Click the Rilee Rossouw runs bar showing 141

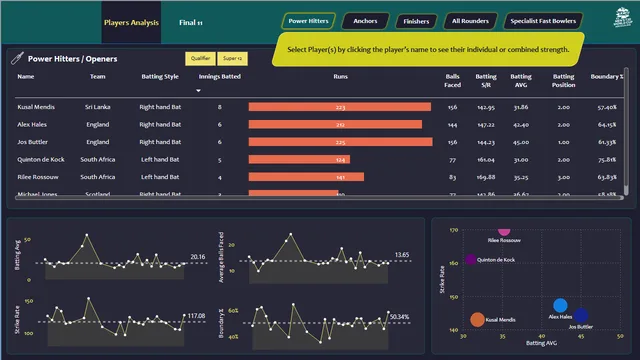pyautogui.click(x=306, y=177)
